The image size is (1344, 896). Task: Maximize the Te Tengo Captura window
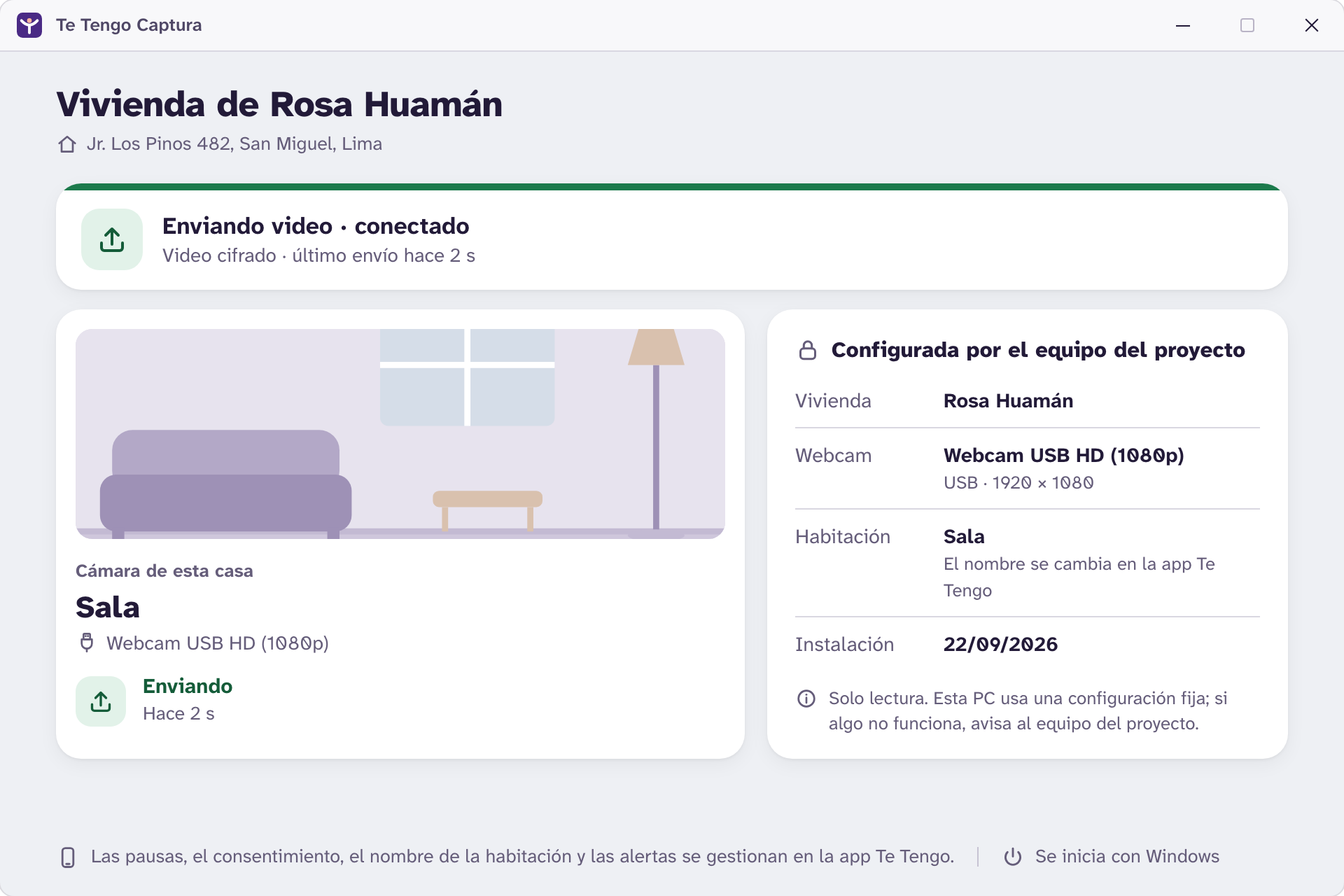(1247, 25)
